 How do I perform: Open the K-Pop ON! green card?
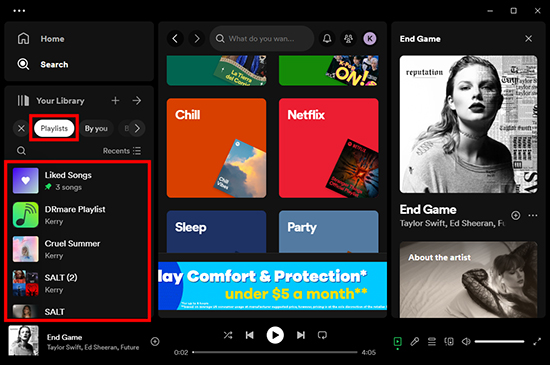(329, 70)
